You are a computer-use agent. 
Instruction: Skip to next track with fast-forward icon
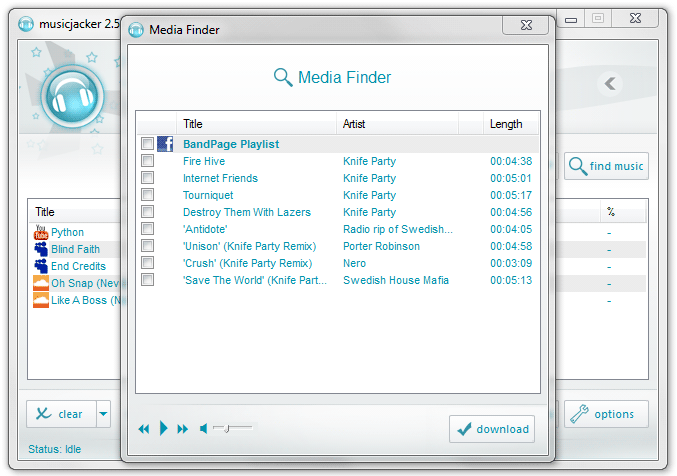pyautogui.click(x=183, y=429)
